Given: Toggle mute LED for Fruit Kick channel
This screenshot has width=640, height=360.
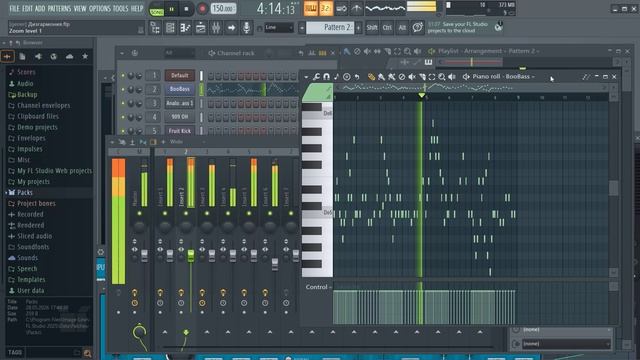Looking at the screenshot, I should tap(122, 131).
